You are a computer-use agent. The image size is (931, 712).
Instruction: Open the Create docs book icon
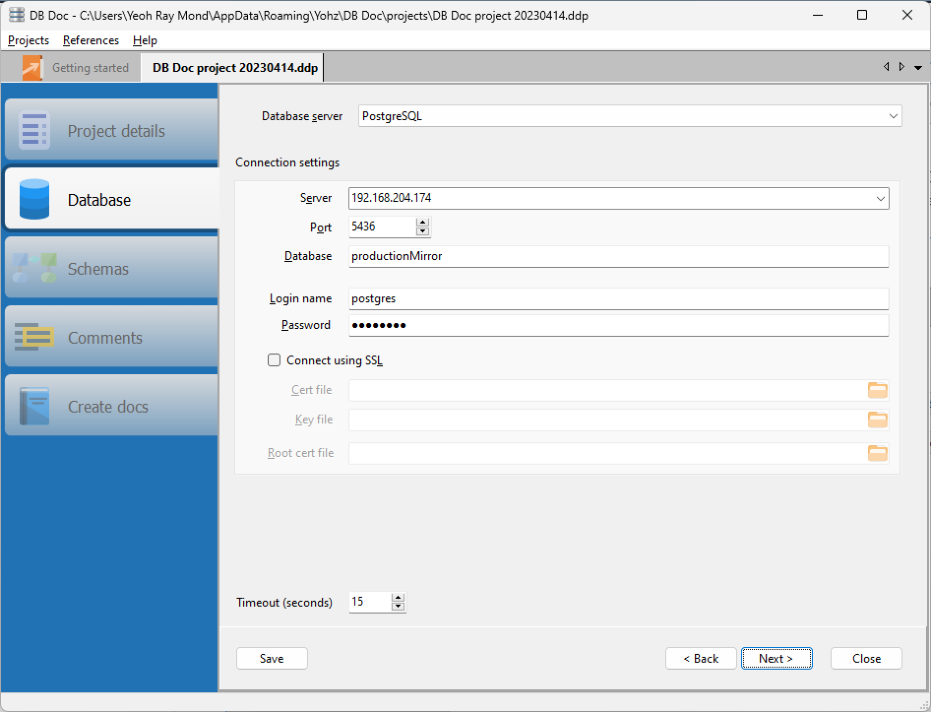(x=35, y=407)
